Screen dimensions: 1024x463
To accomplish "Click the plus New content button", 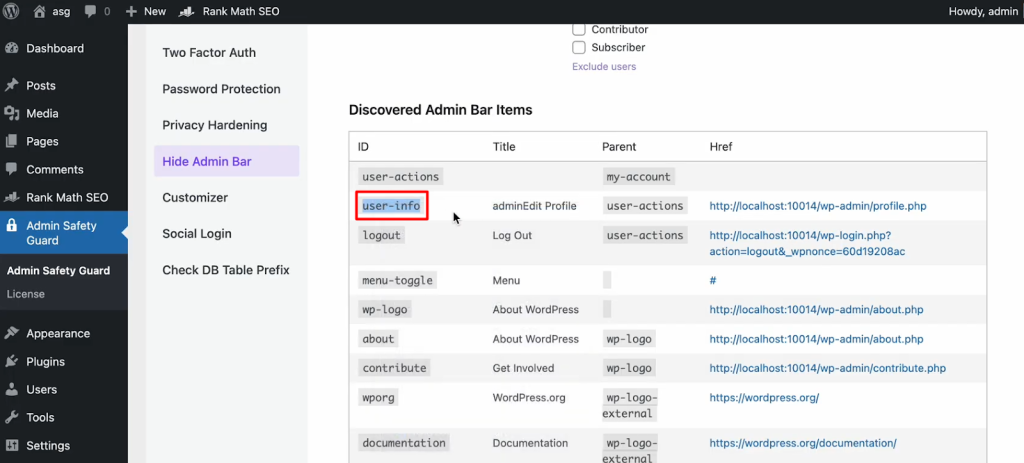I will 146,11.
